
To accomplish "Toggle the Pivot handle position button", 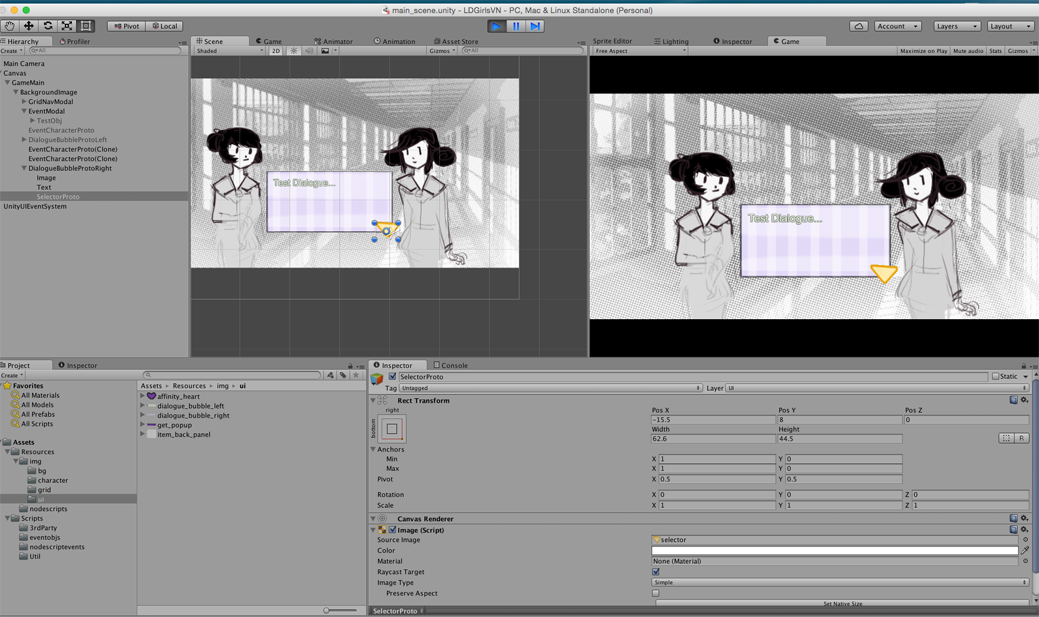I will [x=127, y=26].
